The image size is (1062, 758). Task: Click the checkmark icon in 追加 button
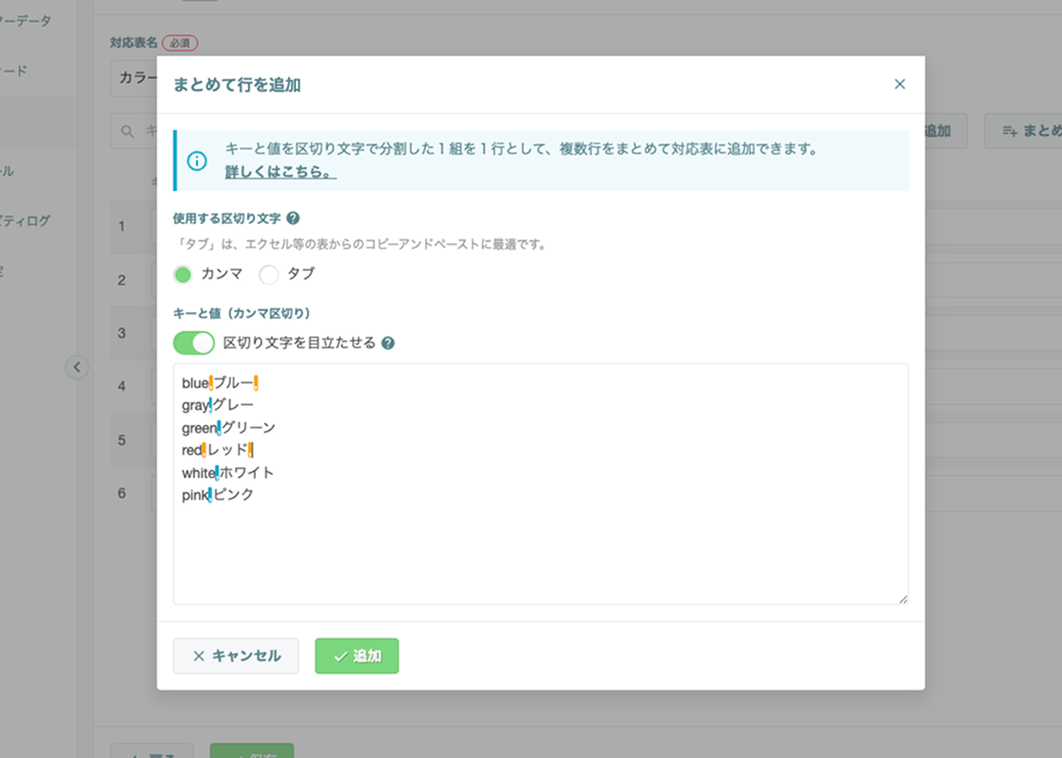pyautogui.click(x=341, y=656)
